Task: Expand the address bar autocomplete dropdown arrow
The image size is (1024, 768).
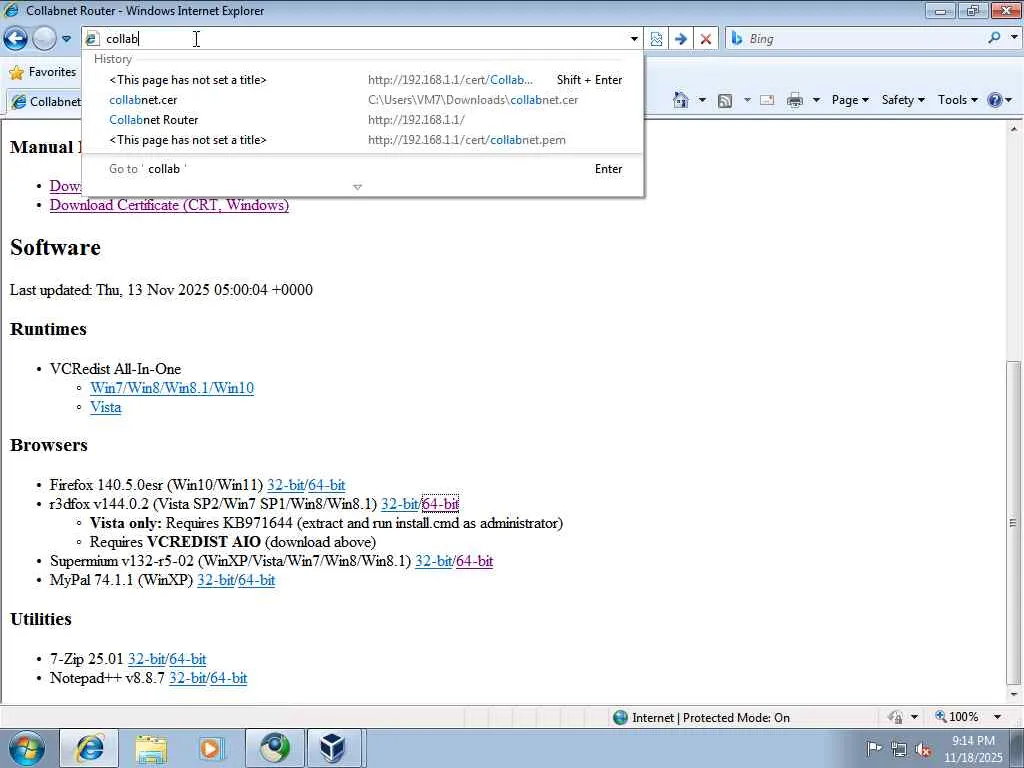Action: (633, 39)
